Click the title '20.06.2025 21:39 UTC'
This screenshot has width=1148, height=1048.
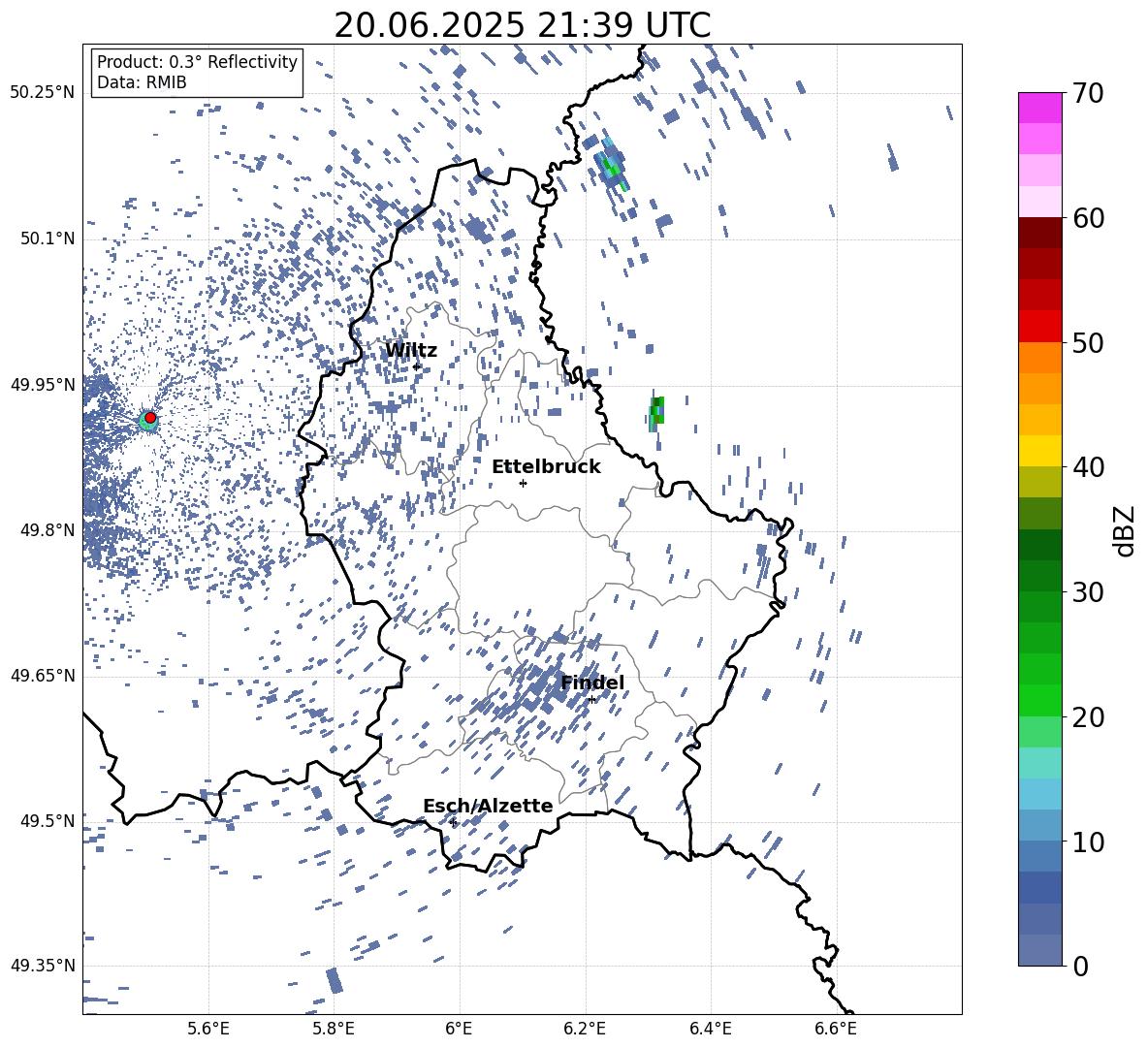click(522, 25)
